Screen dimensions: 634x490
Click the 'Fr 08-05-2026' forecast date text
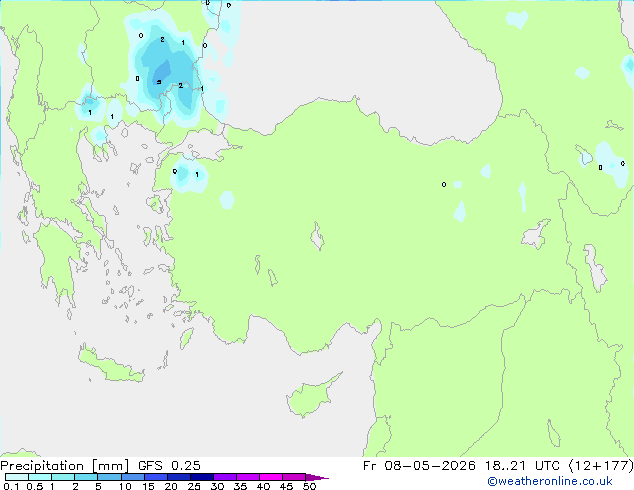click(x=419, y=466)
